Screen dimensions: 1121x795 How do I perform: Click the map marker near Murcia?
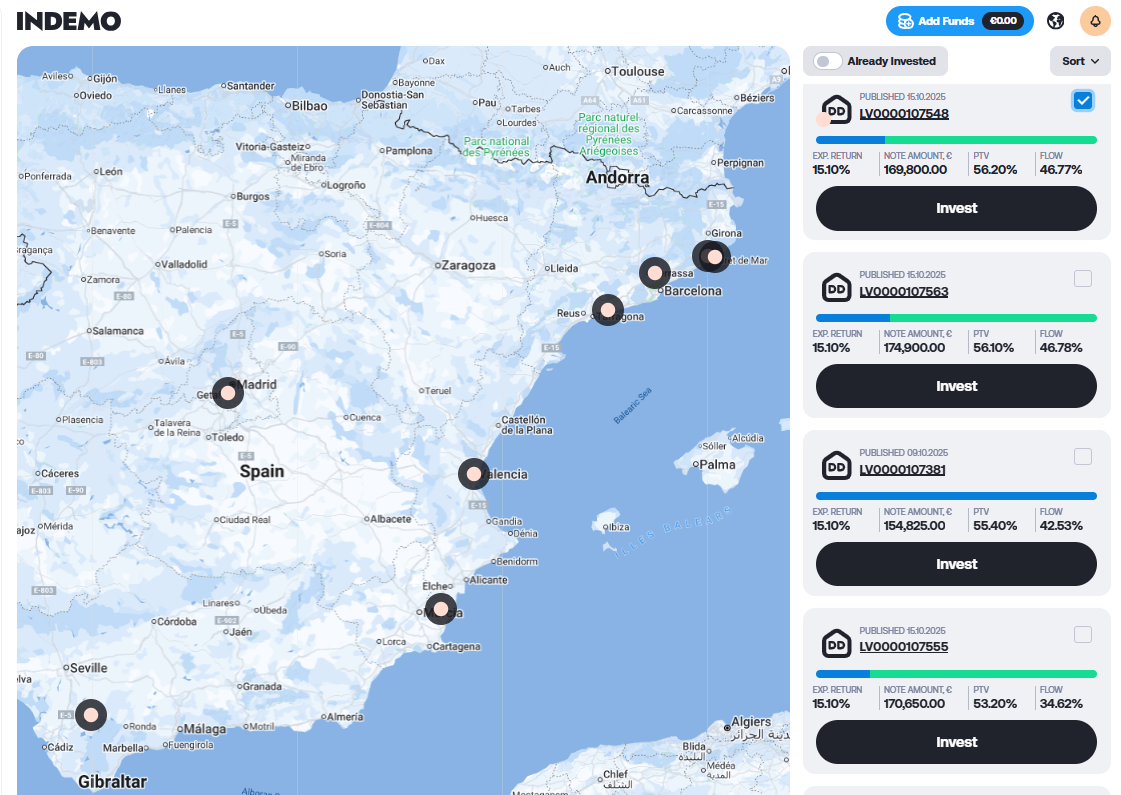click(x=441, y=609)
